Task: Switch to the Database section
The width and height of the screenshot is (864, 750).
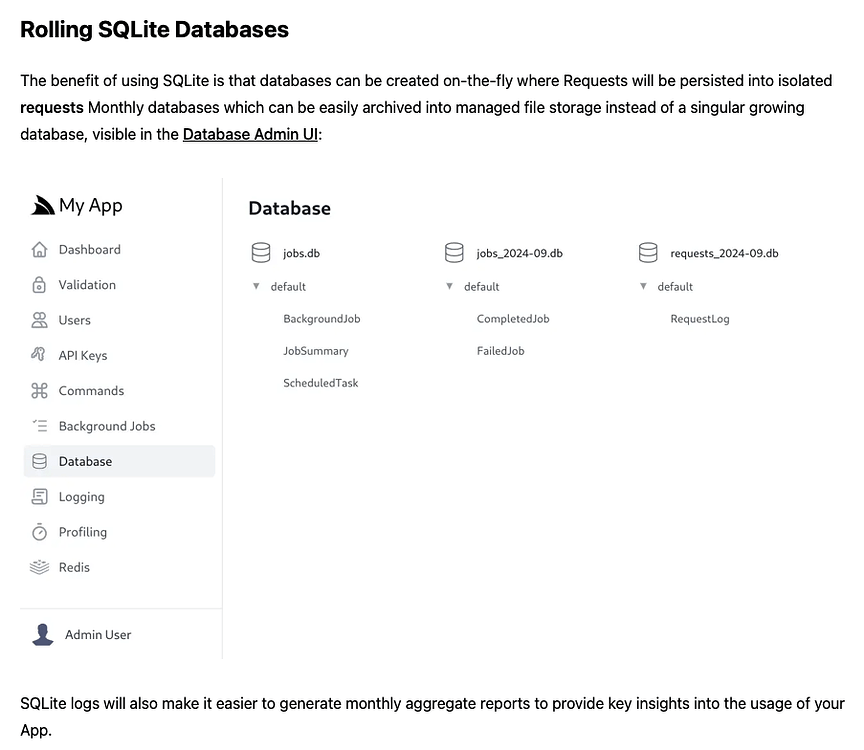Action: [x=85, y=461]
